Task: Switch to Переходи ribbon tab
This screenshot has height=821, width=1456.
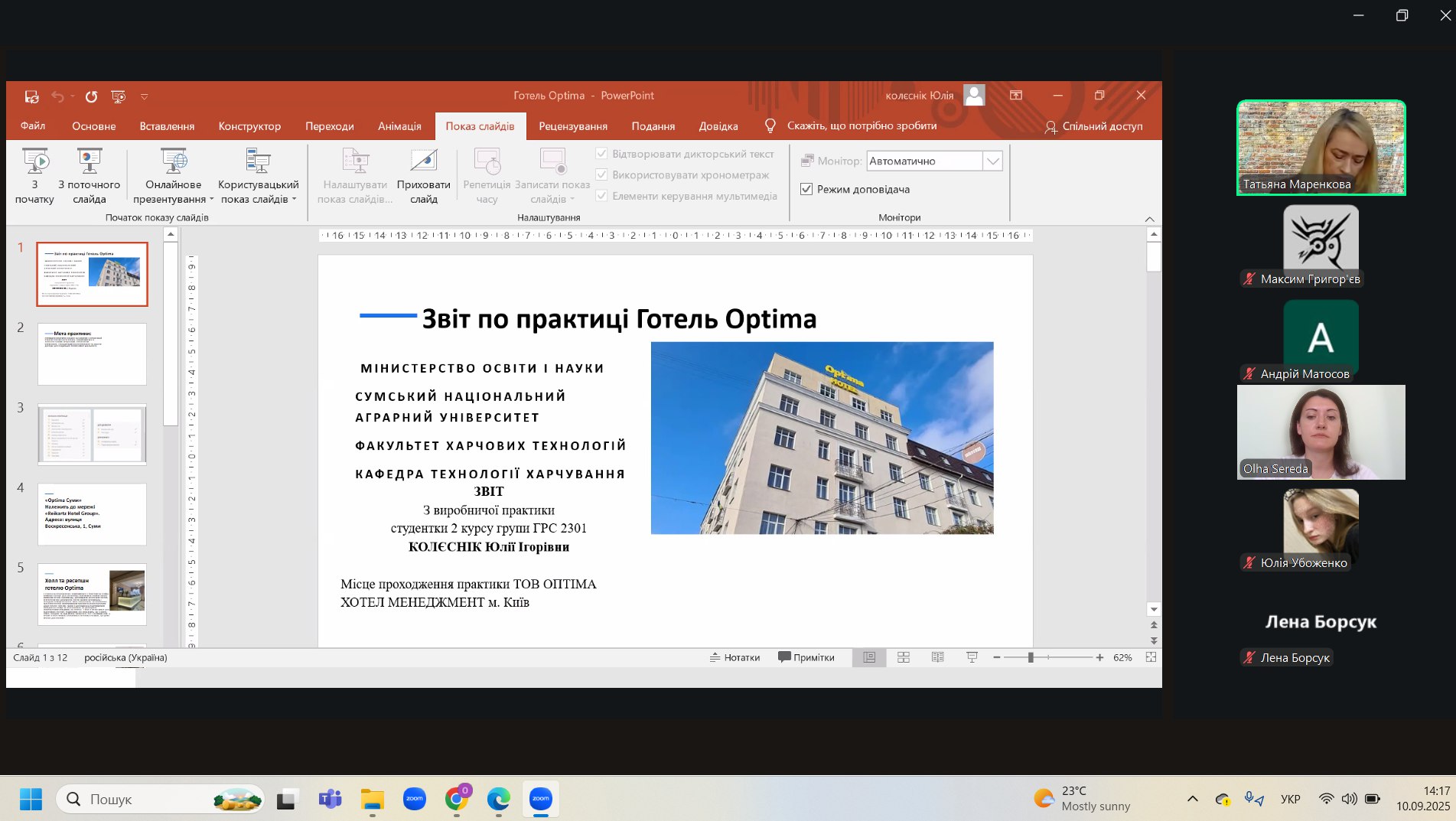Action: (x=330, y=125)
